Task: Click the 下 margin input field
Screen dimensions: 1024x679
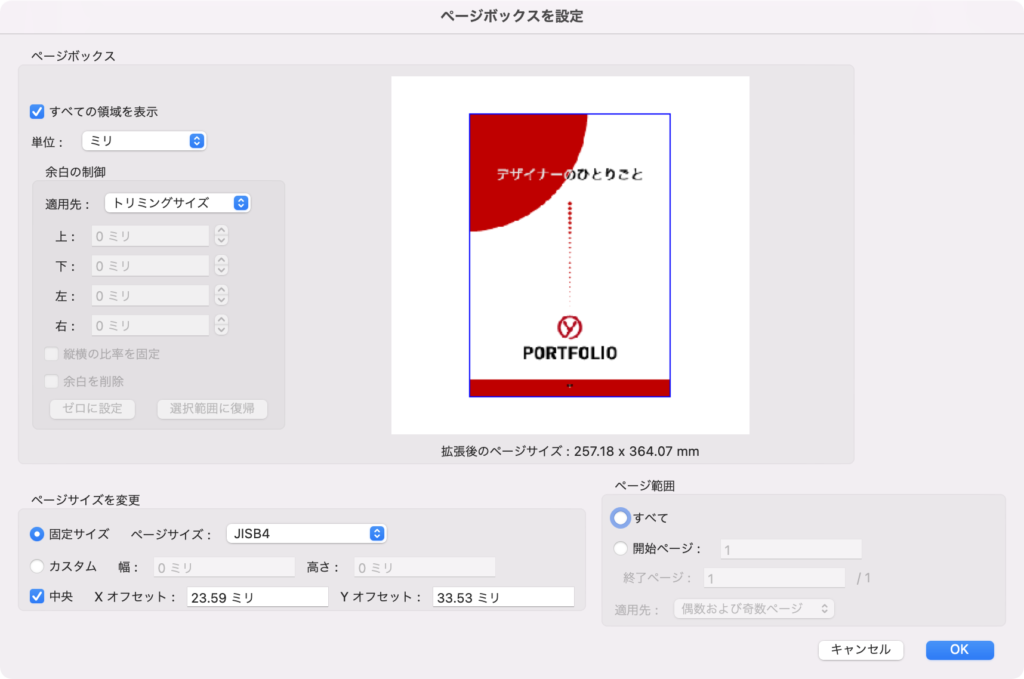Action: pos(150,266)
